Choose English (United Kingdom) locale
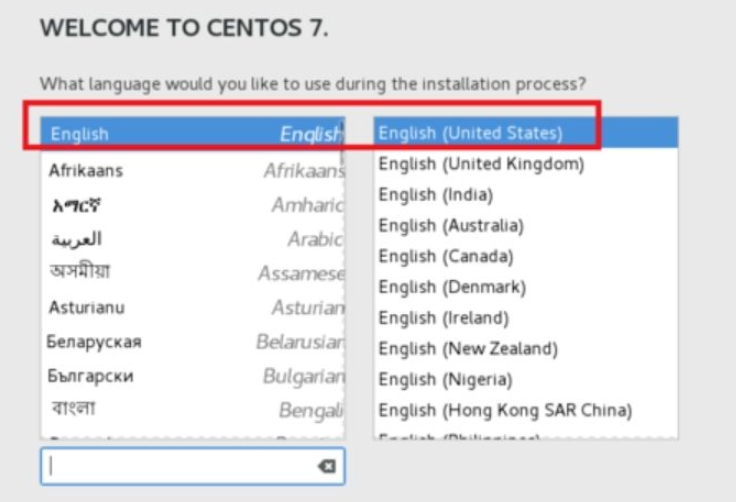736x502 pixels. click(x=481, y=163)
